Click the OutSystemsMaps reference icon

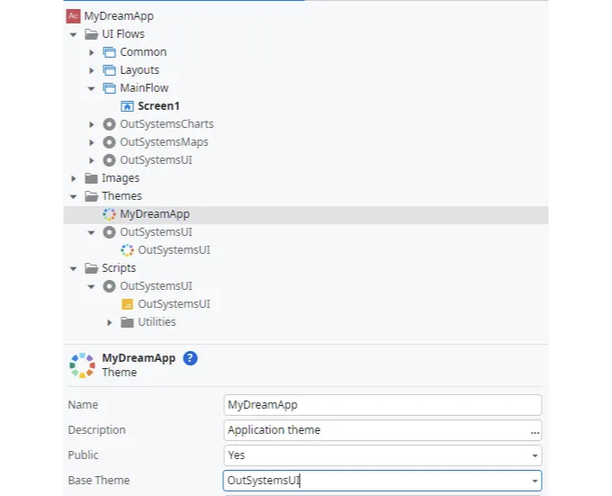click(109, 142)
